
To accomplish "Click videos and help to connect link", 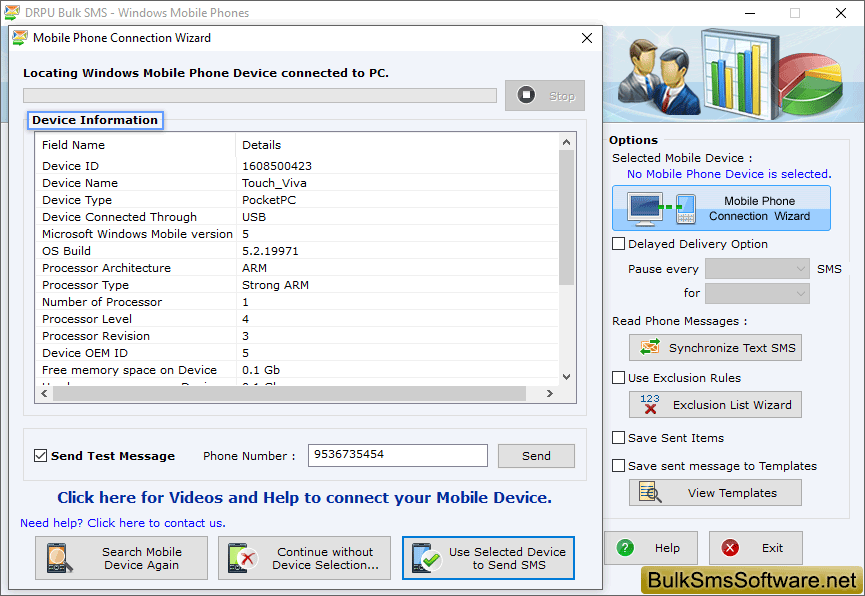I will [x=305, y=497].
